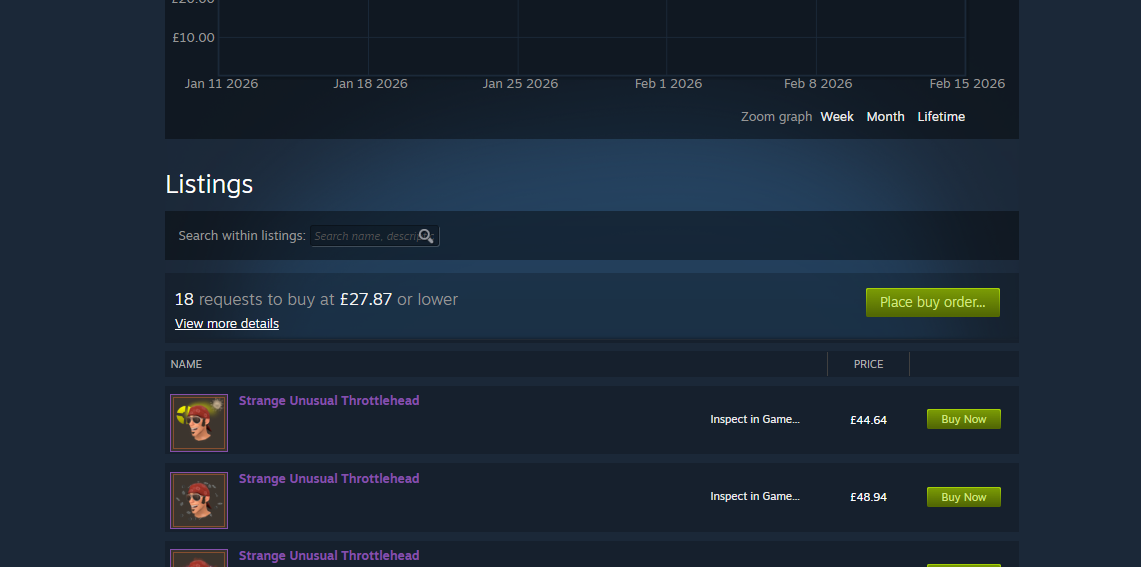Click the PRICE column header

(x=868, y=364)
